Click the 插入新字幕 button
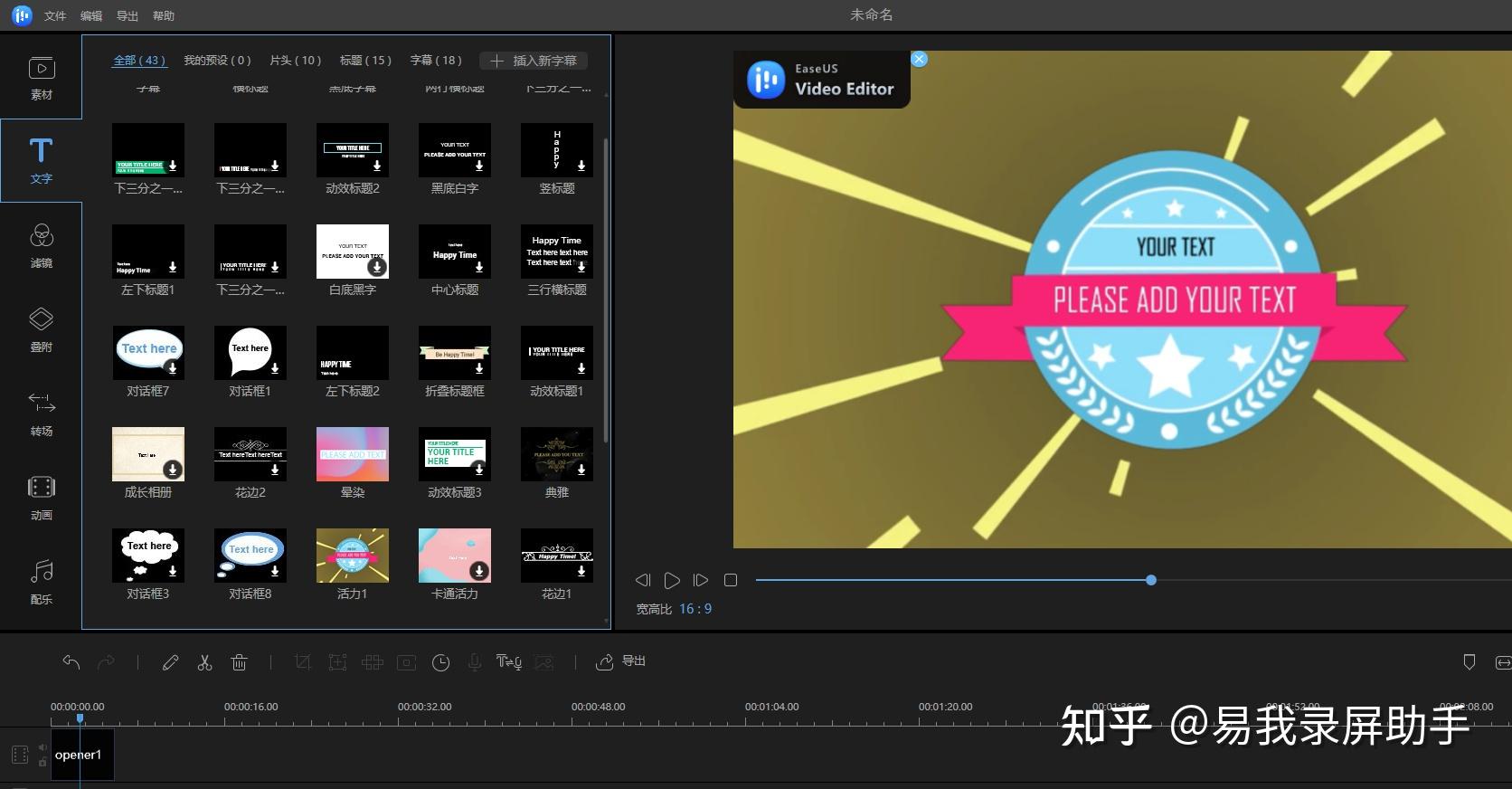 pos(534,61)
